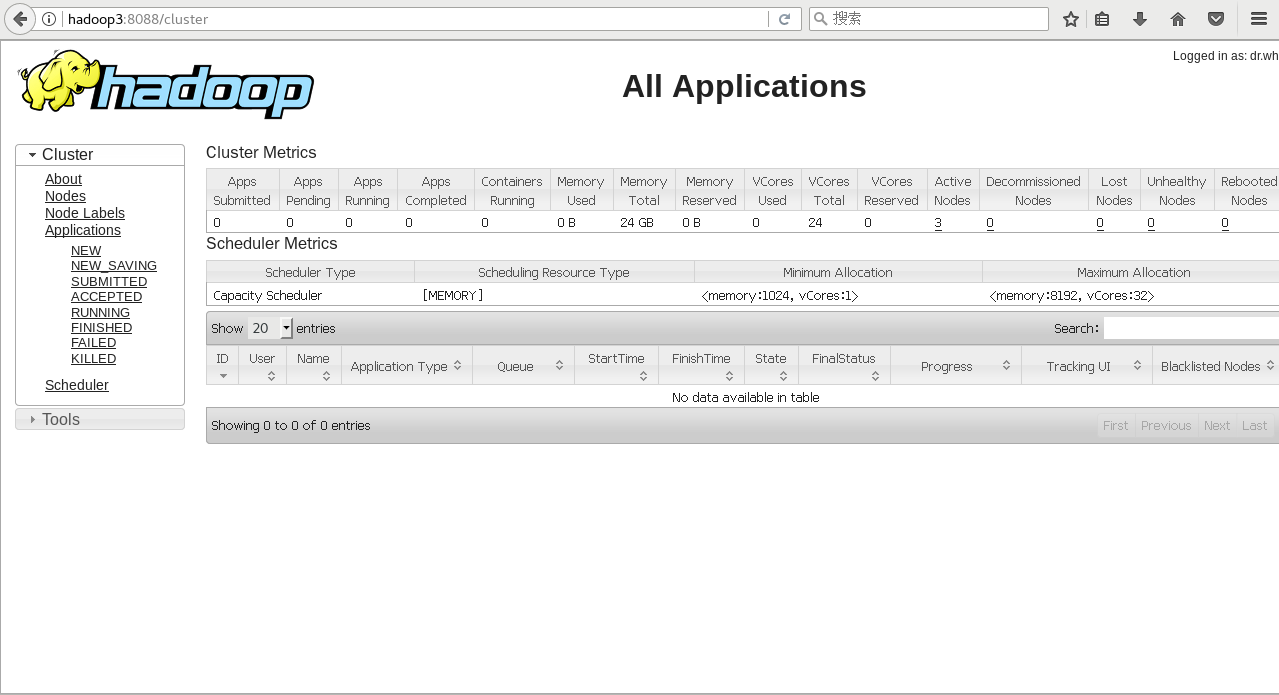Filter applications by KILLED state
The image size is (1279, 695).
pos(93,359)
